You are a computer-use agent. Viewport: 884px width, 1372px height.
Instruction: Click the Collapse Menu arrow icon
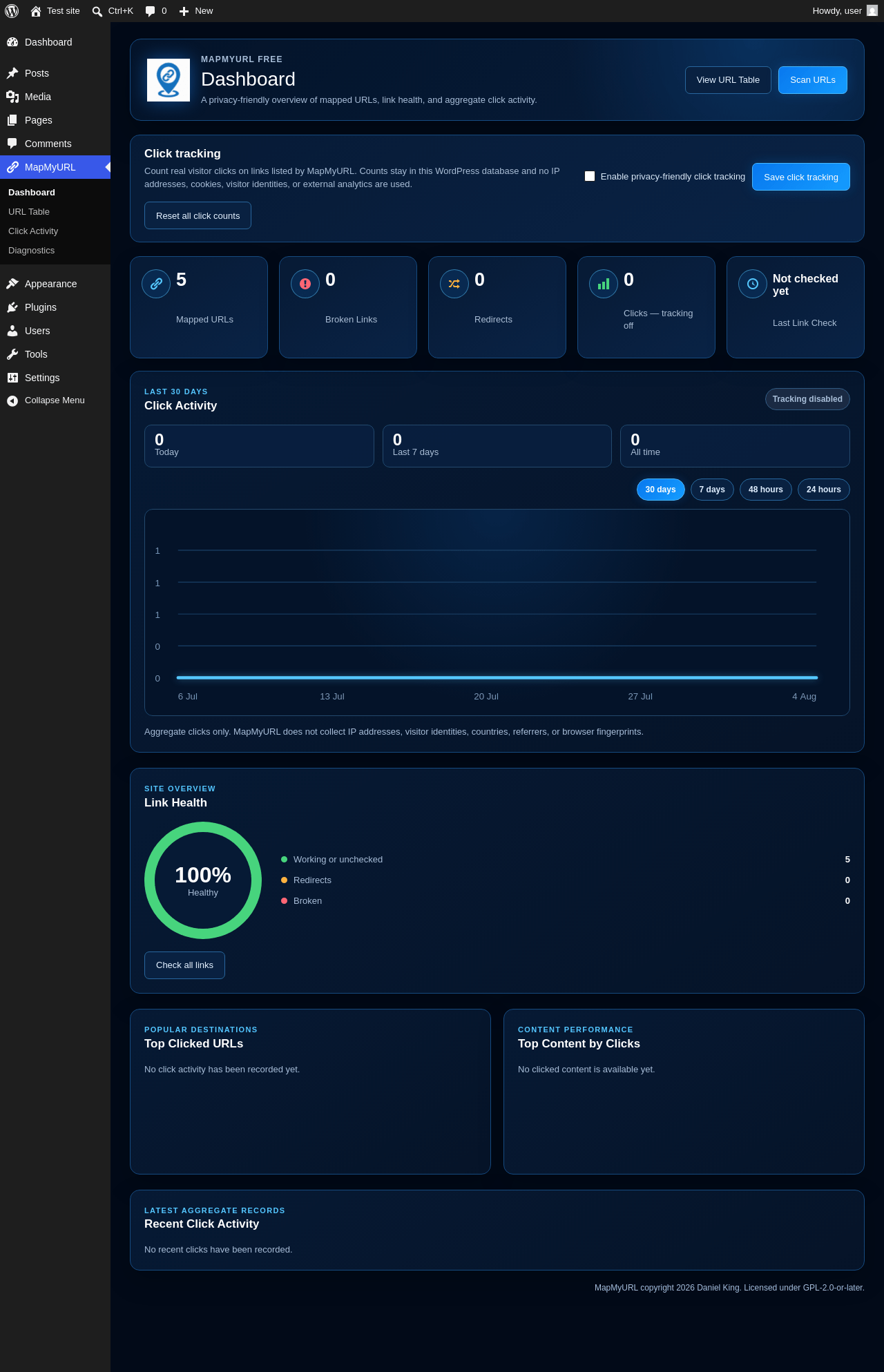click(12, 400)
